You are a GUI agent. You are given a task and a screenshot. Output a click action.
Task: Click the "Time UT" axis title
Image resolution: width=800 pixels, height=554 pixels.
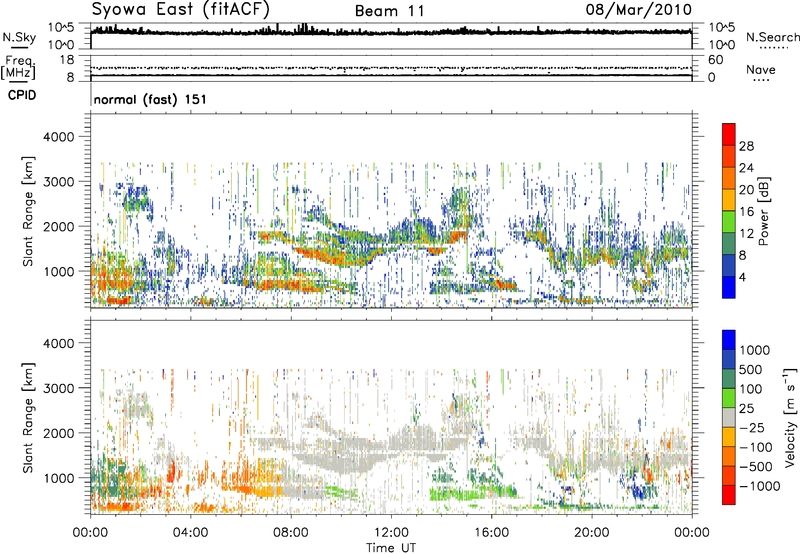pos(391,548)
